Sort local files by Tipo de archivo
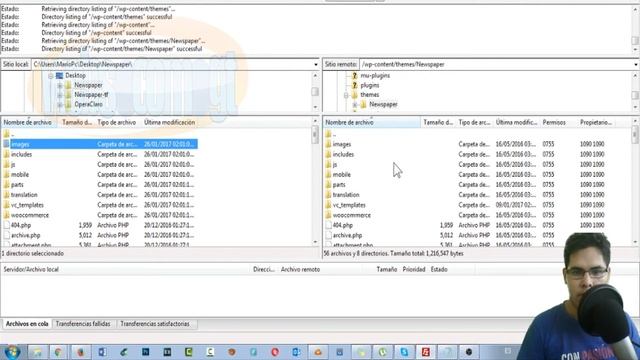This screenshot has width=640, height=360. [118, 122]
